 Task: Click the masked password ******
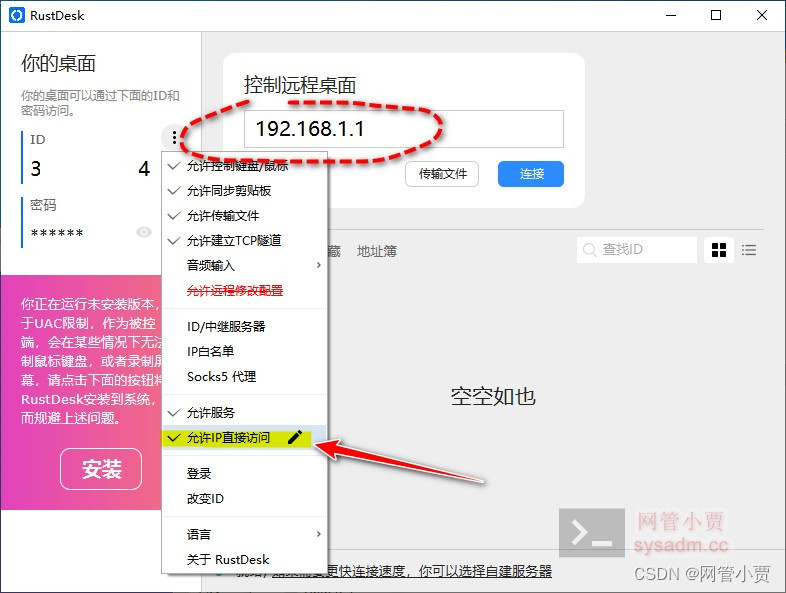[57, 233]
